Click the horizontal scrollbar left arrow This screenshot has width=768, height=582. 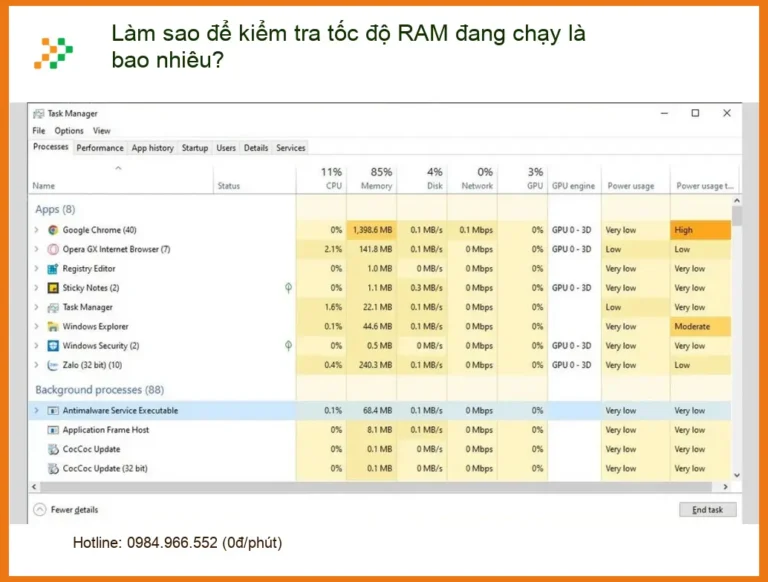pyautogui.click(x=34, y=487)
